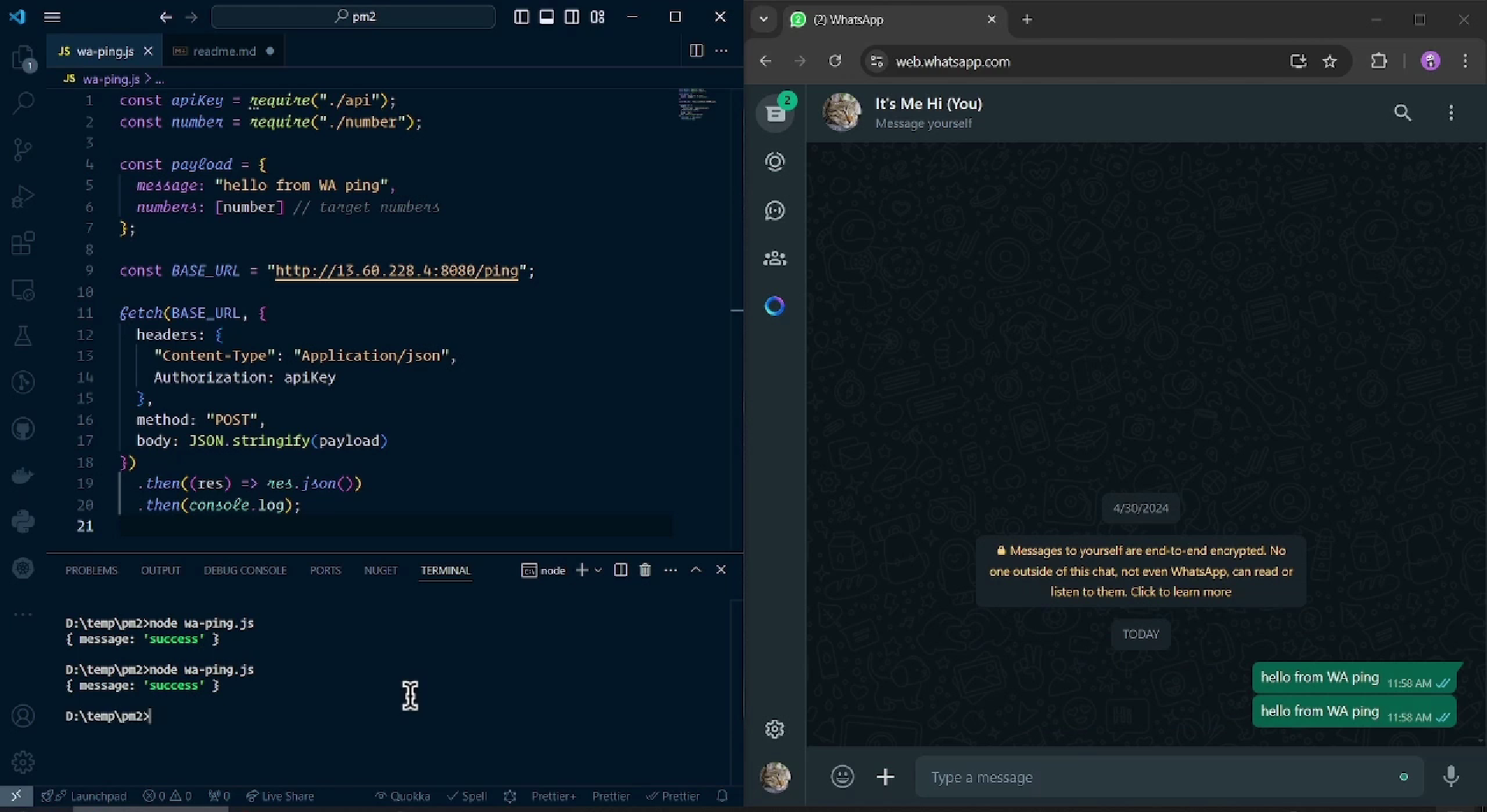Open the PROBLEMS panel tab
Image resolution: width=1487 pixels, height=812 pixels.
(91, 570)
